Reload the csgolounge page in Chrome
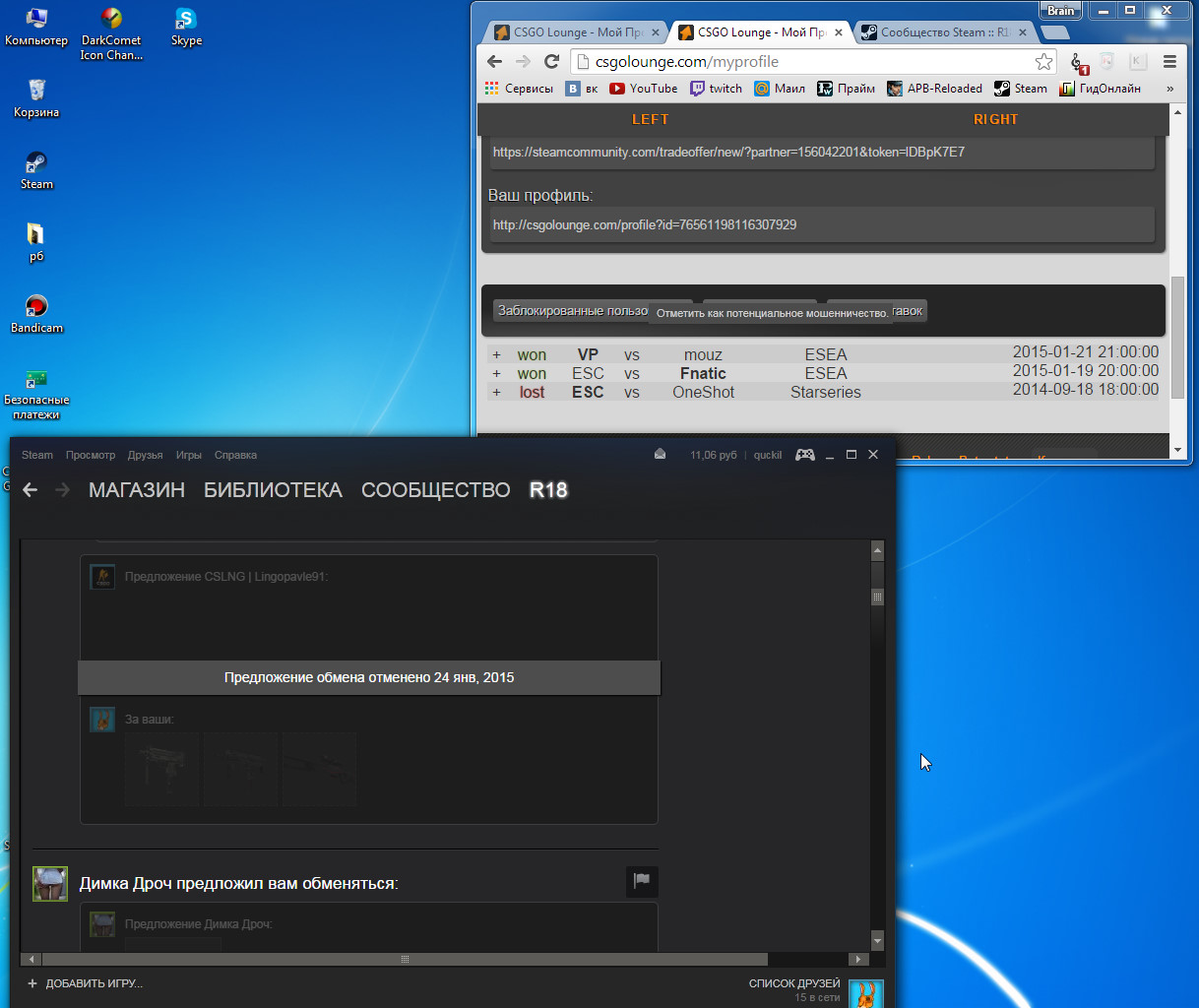The image size is (1199, 1008). (x=551, y=61)
